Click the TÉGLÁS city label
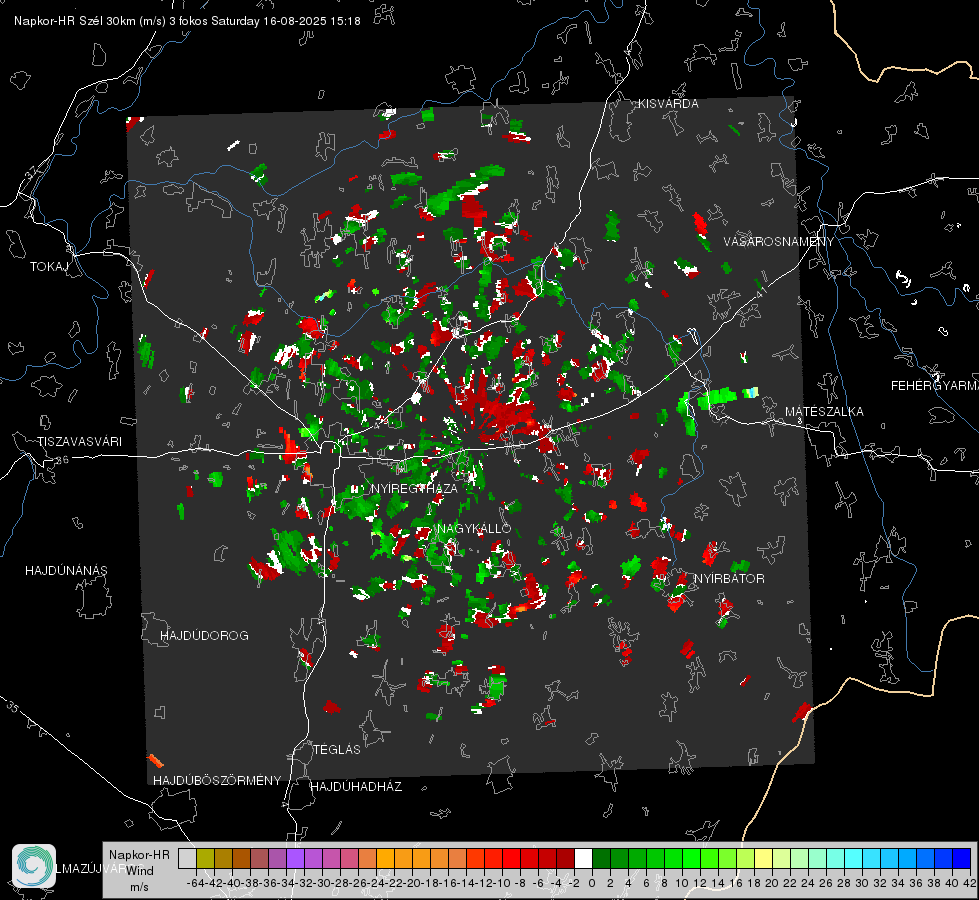The width and height of the screenshot is (979, 900). (337, 750)
